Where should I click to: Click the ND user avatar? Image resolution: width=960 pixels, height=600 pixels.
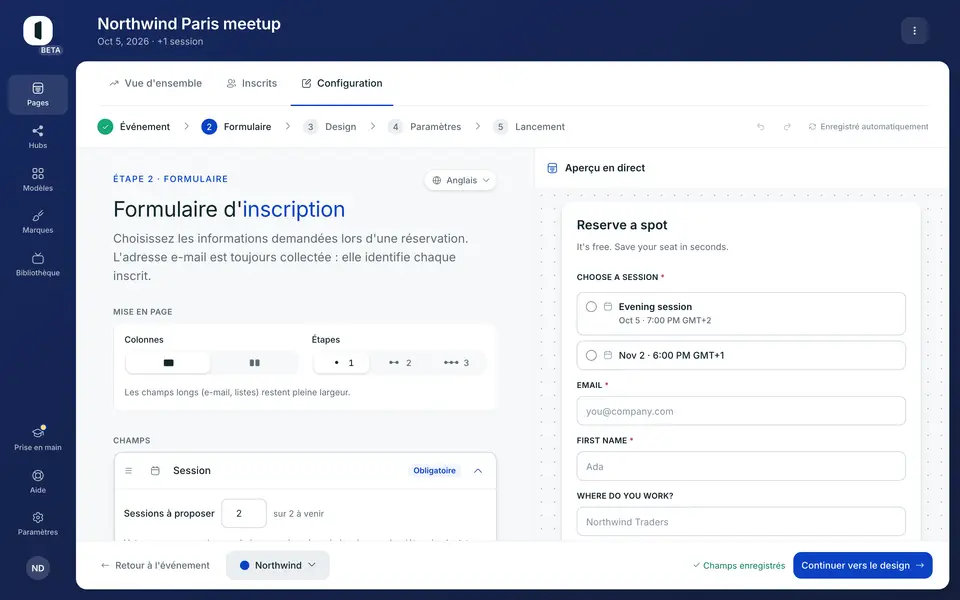click(x=38, y=568)
